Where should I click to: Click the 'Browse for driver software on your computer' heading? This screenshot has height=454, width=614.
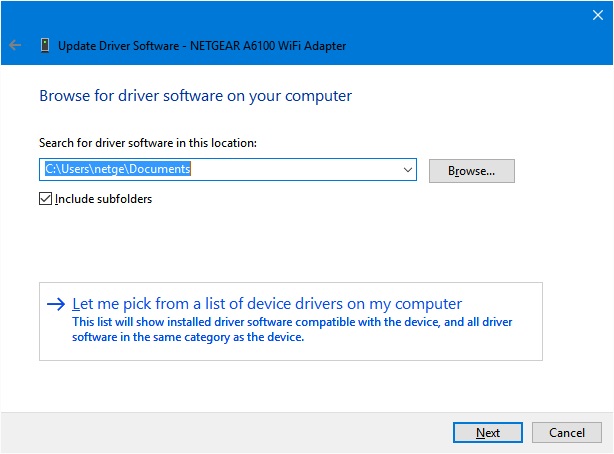tap(195, 96)
